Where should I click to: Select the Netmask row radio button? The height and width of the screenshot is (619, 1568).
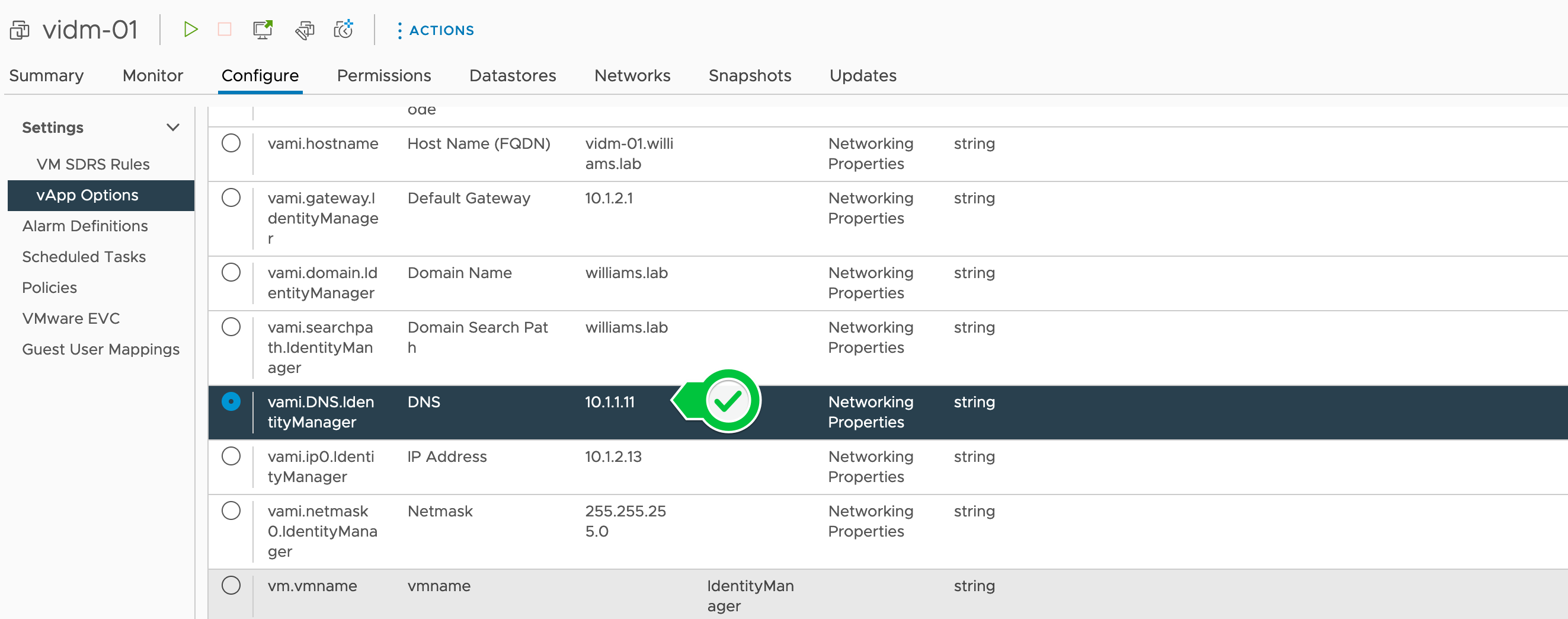pos(231,511)
